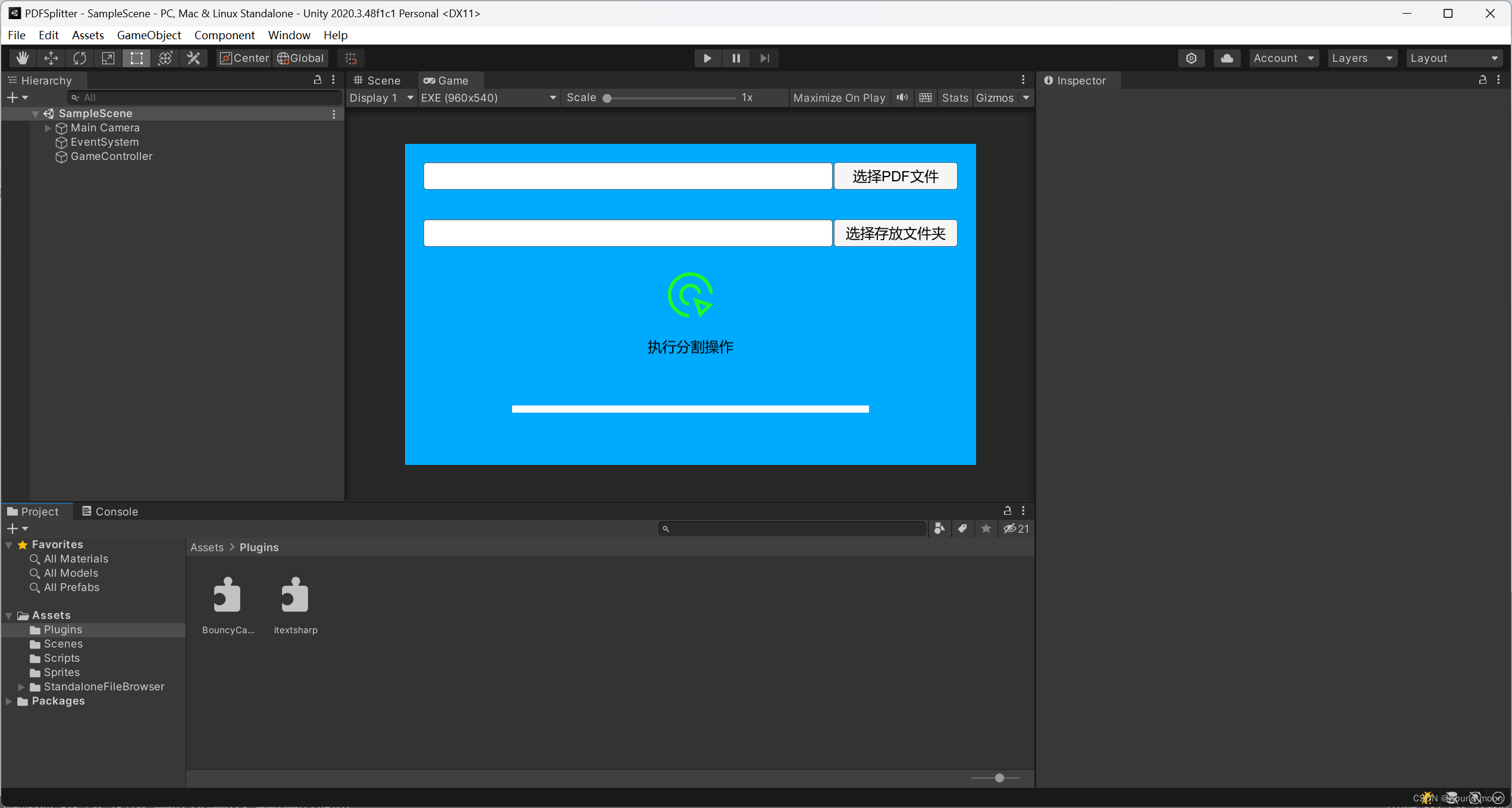Expand the SampleScene hierarchy tree
Viewport: 1512px width, 808px height.
[34, 113]
